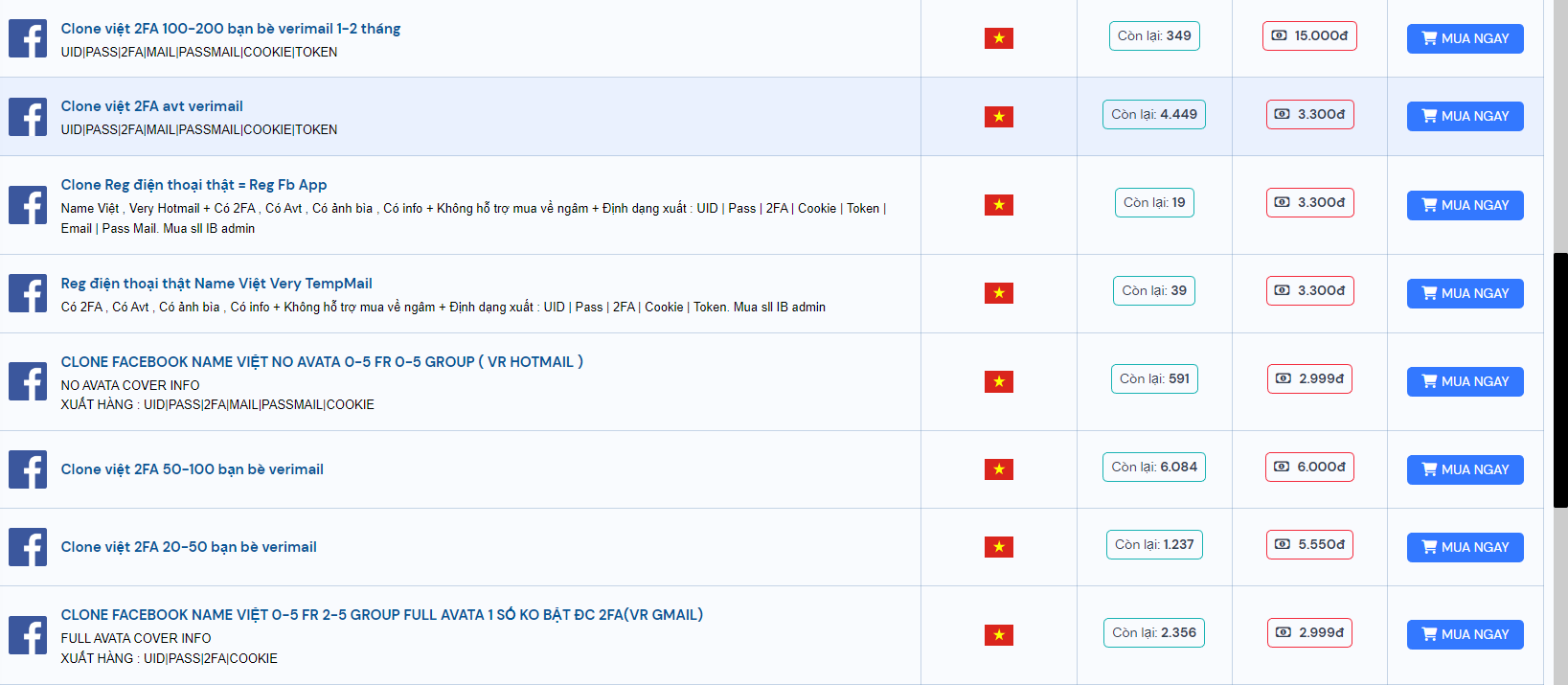Click the Facebook icon beside 'Clone việt 2FA 100-200 bạn bè'
Screen dimensions: 1568x685
(28, 38)
